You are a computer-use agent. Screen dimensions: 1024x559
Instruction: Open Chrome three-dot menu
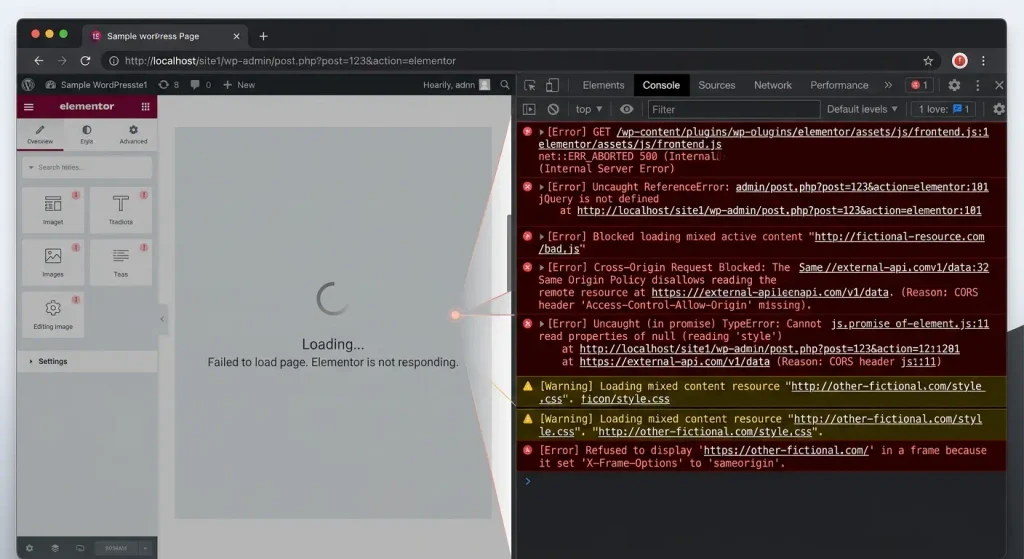click(x=983, y=61)
